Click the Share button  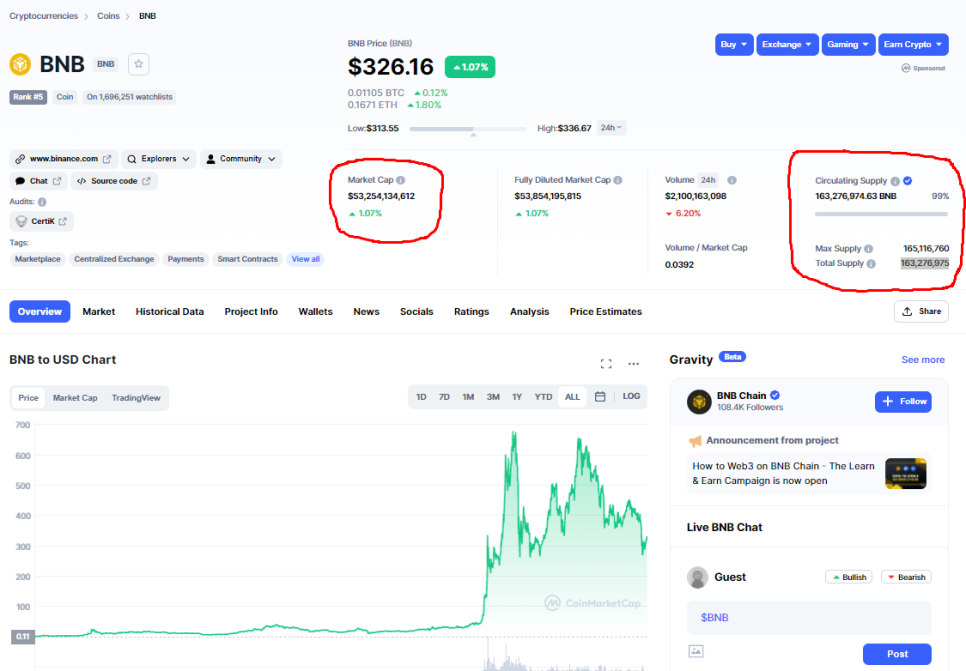click(x=921, y=312)
